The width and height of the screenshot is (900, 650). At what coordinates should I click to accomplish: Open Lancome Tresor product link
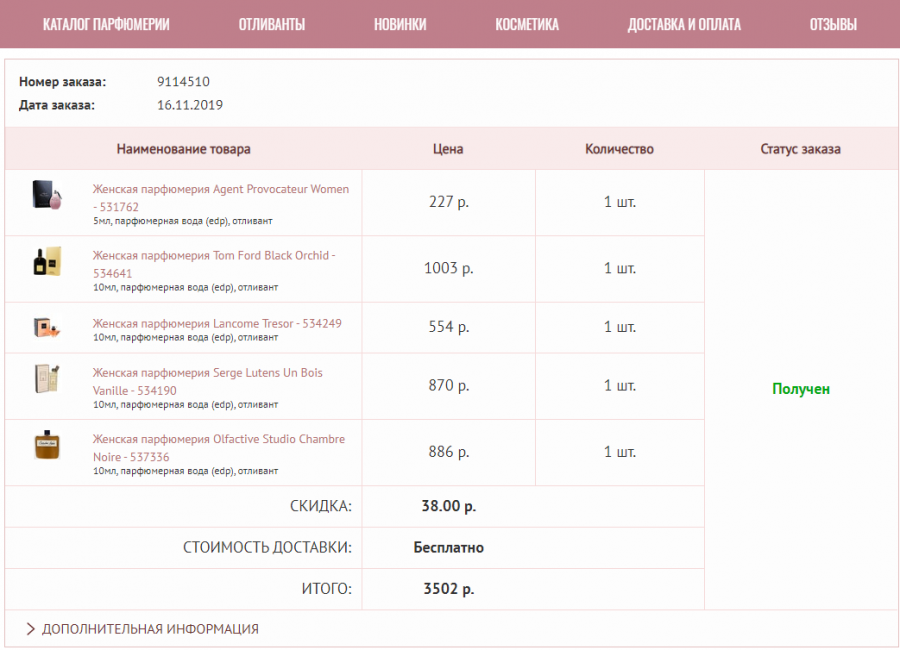pos(217,323)
